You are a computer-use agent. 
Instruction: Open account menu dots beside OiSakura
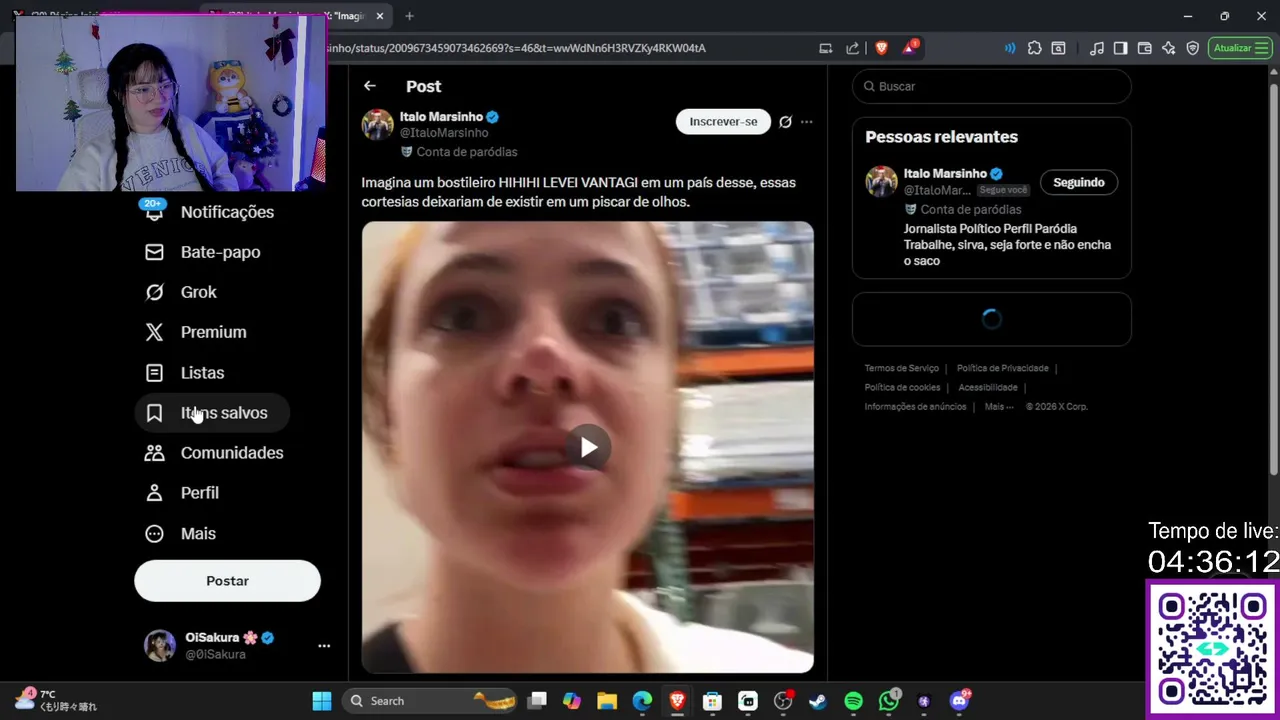pyautogui.click(x=324, y=646)
